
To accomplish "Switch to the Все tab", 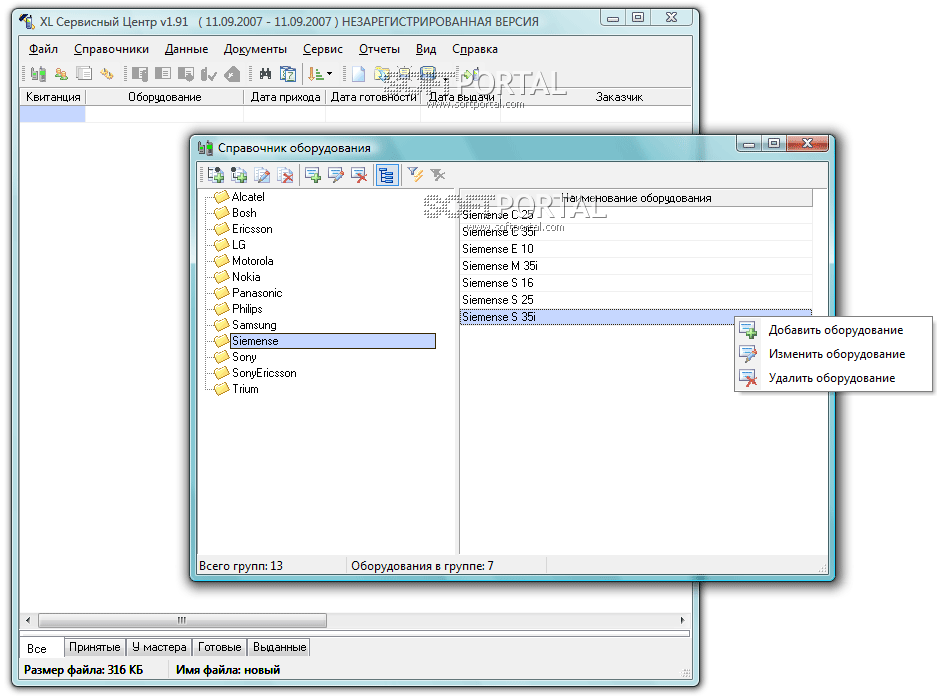I will (41, 648).
